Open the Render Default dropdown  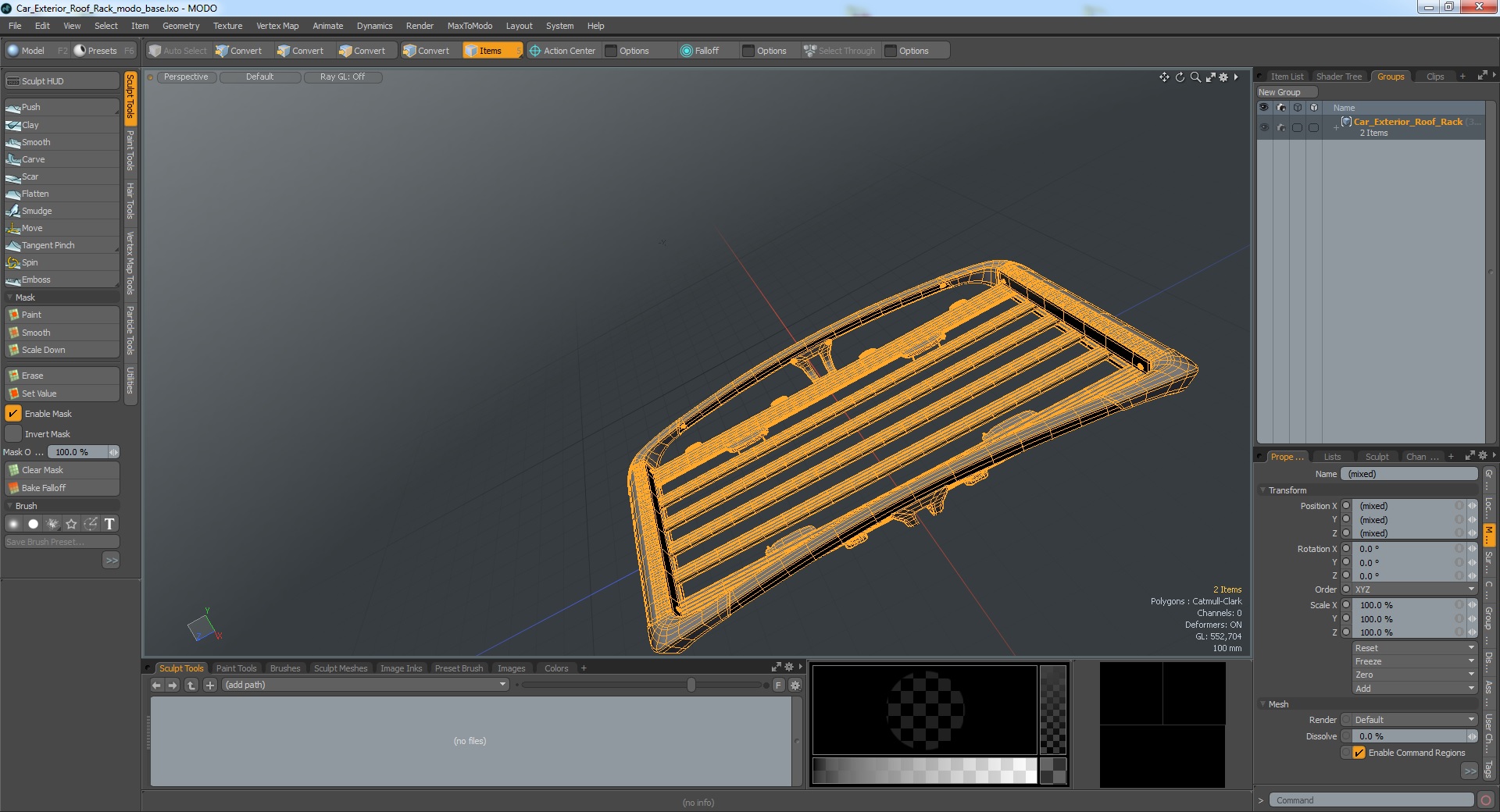(1414, 720)
